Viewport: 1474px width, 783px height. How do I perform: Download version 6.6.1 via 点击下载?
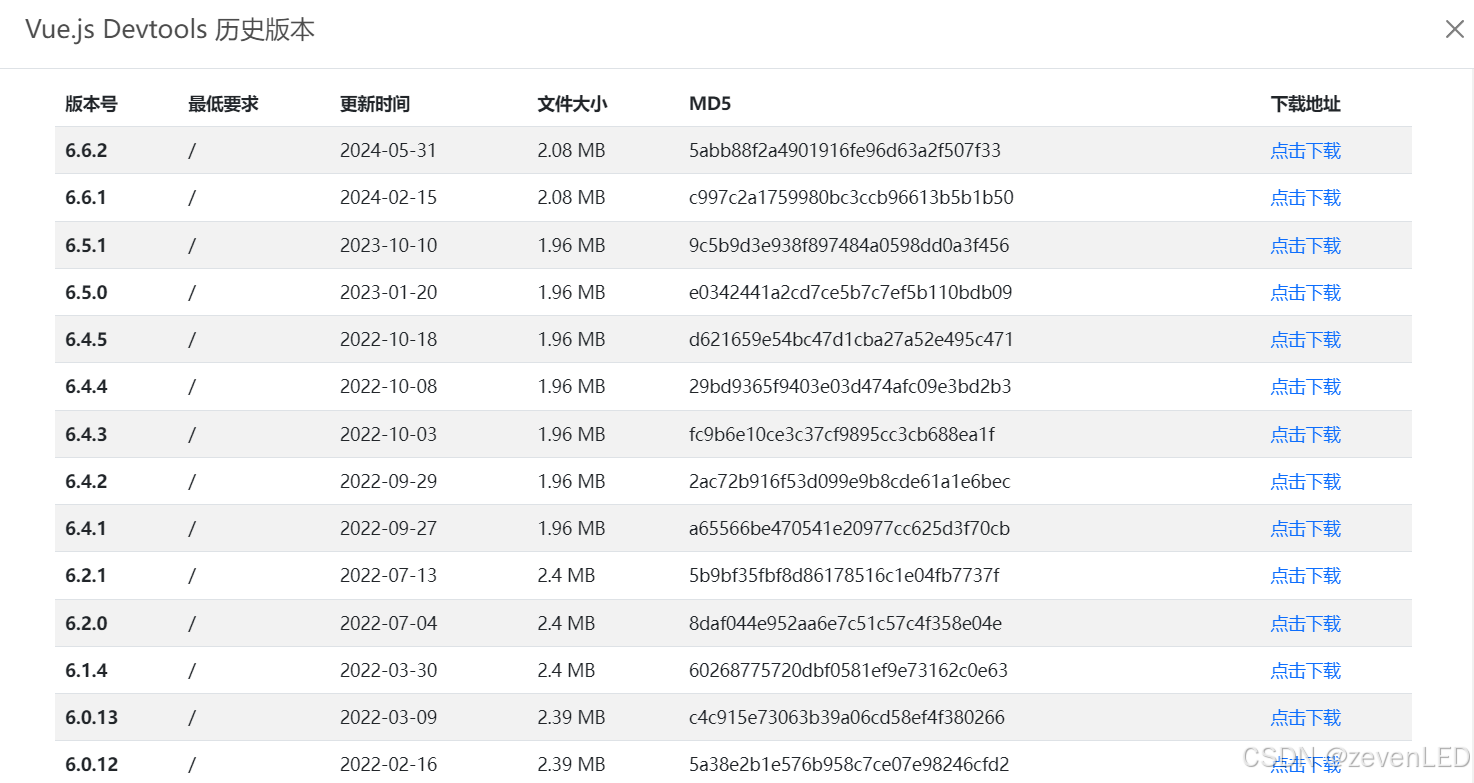pyautogui.click(x=1305, y=198)
